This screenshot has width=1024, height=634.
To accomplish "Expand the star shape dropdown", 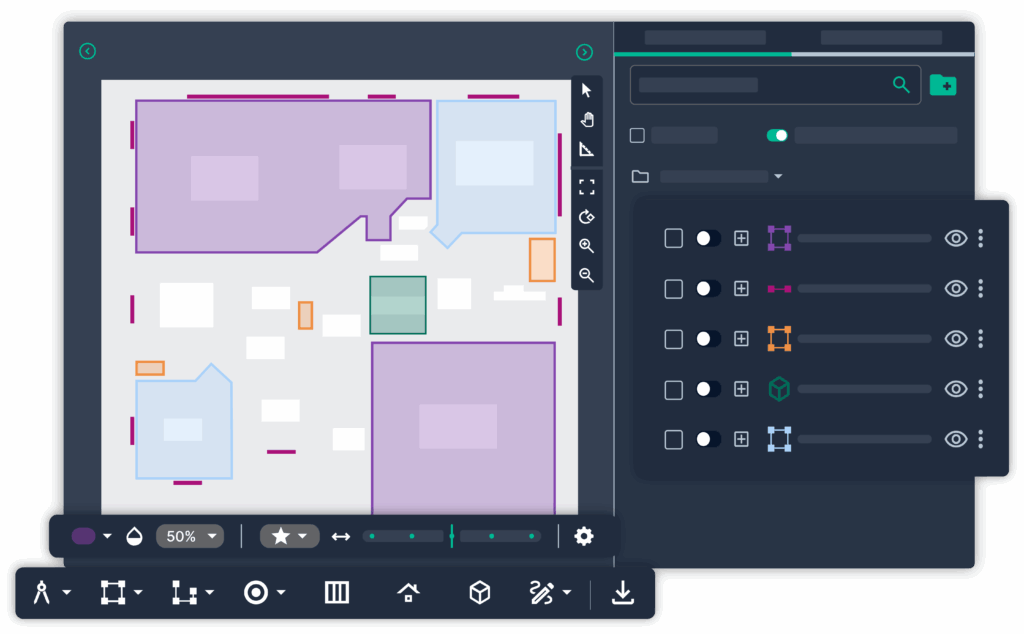I will point(289,536).
